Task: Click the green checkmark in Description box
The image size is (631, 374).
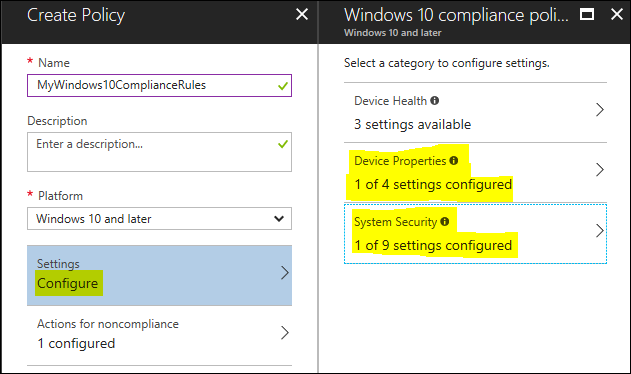Action: pos(283,144)
